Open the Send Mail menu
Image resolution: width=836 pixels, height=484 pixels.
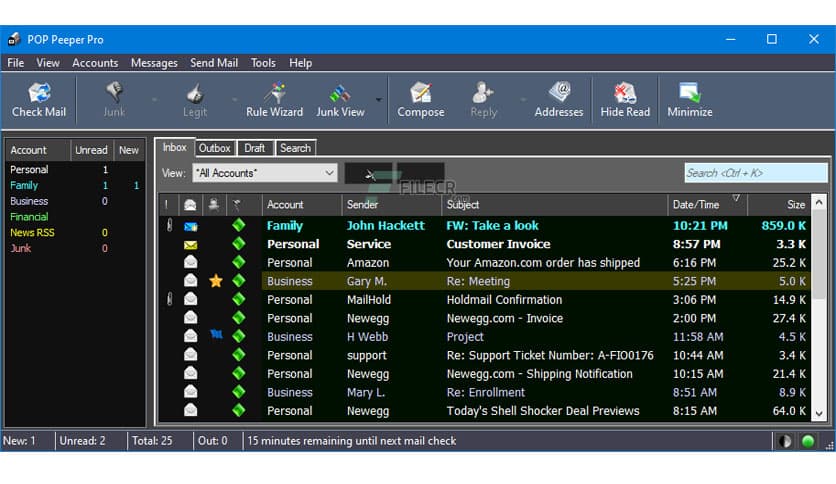pyautogui.click(x=214, y=63)
